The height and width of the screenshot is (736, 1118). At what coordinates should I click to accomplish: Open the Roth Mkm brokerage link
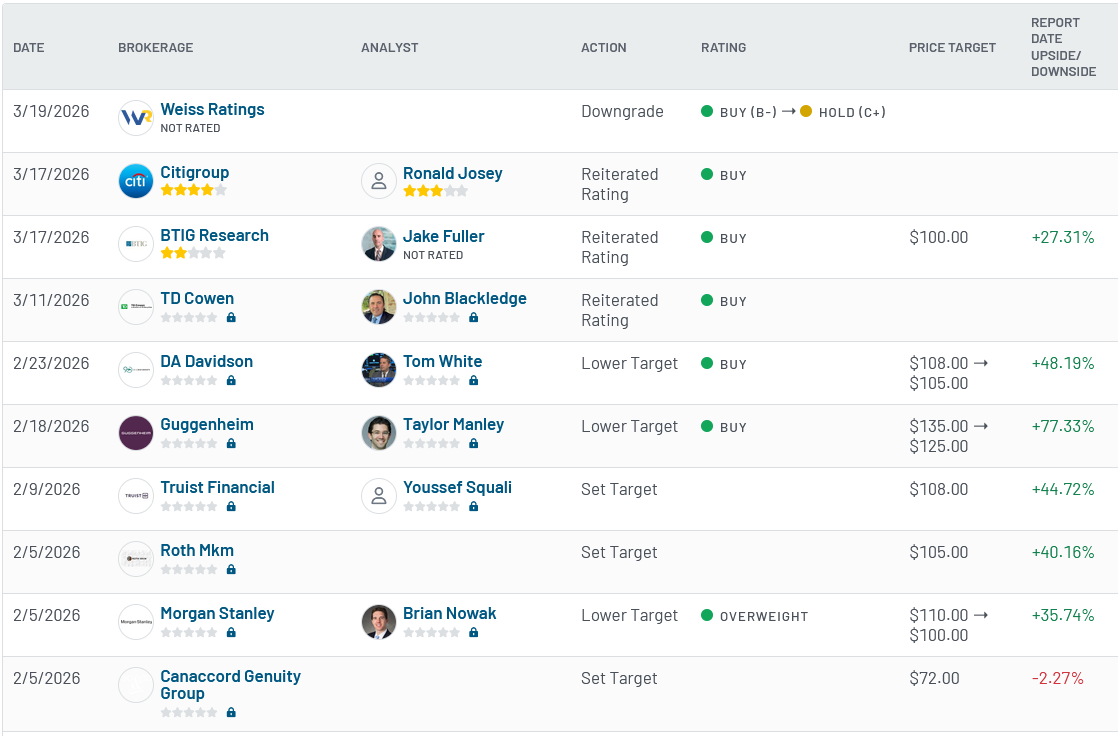(x=197, y=550)
